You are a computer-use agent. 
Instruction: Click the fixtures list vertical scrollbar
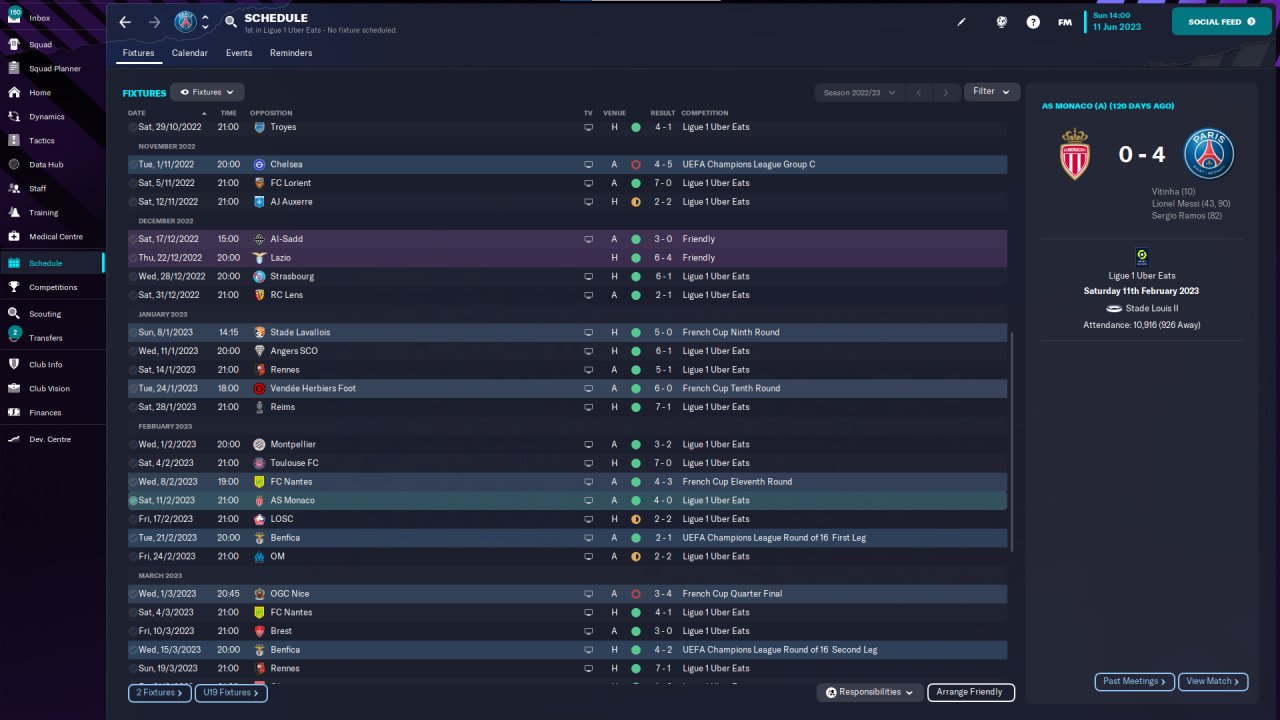click(x=1012, y=442)
